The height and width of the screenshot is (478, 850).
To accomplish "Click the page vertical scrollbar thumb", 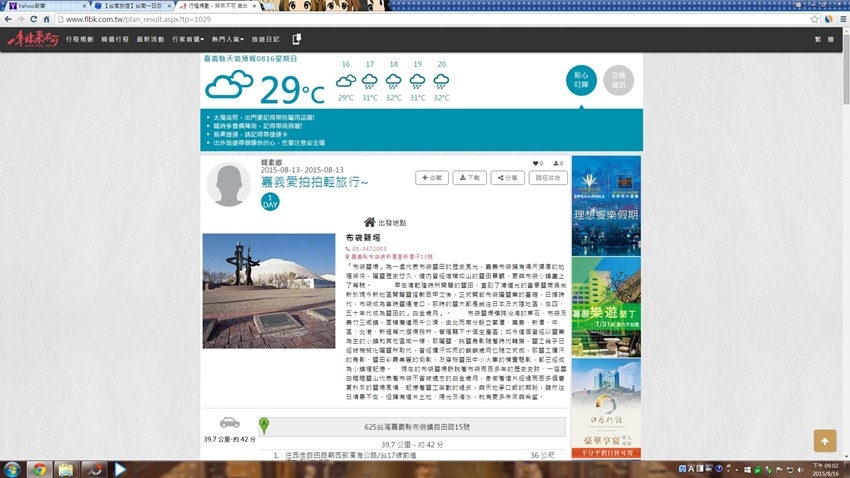I will [x=846, y=67].
